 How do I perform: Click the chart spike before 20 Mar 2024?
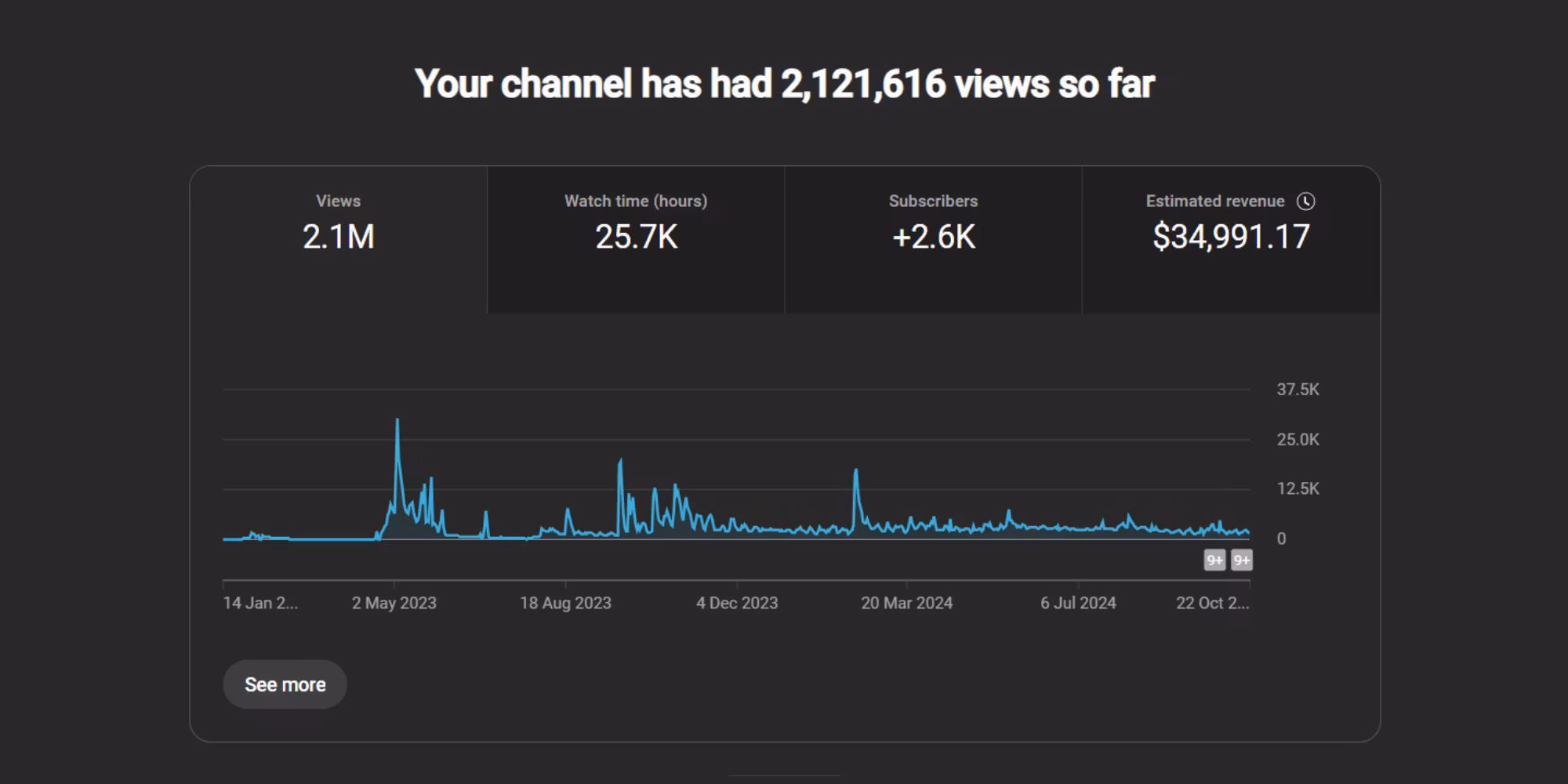pos(855,471)
